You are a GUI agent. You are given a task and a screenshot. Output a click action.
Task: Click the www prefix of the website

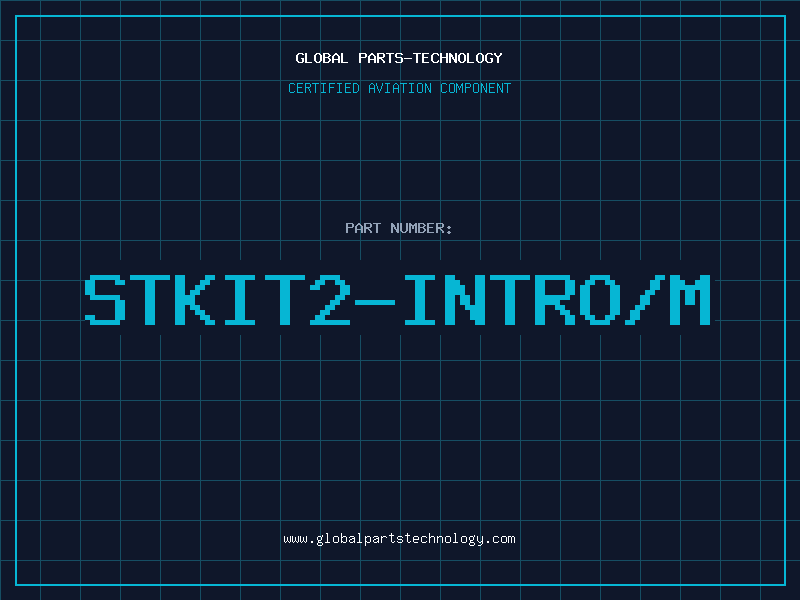pos(295,540)
